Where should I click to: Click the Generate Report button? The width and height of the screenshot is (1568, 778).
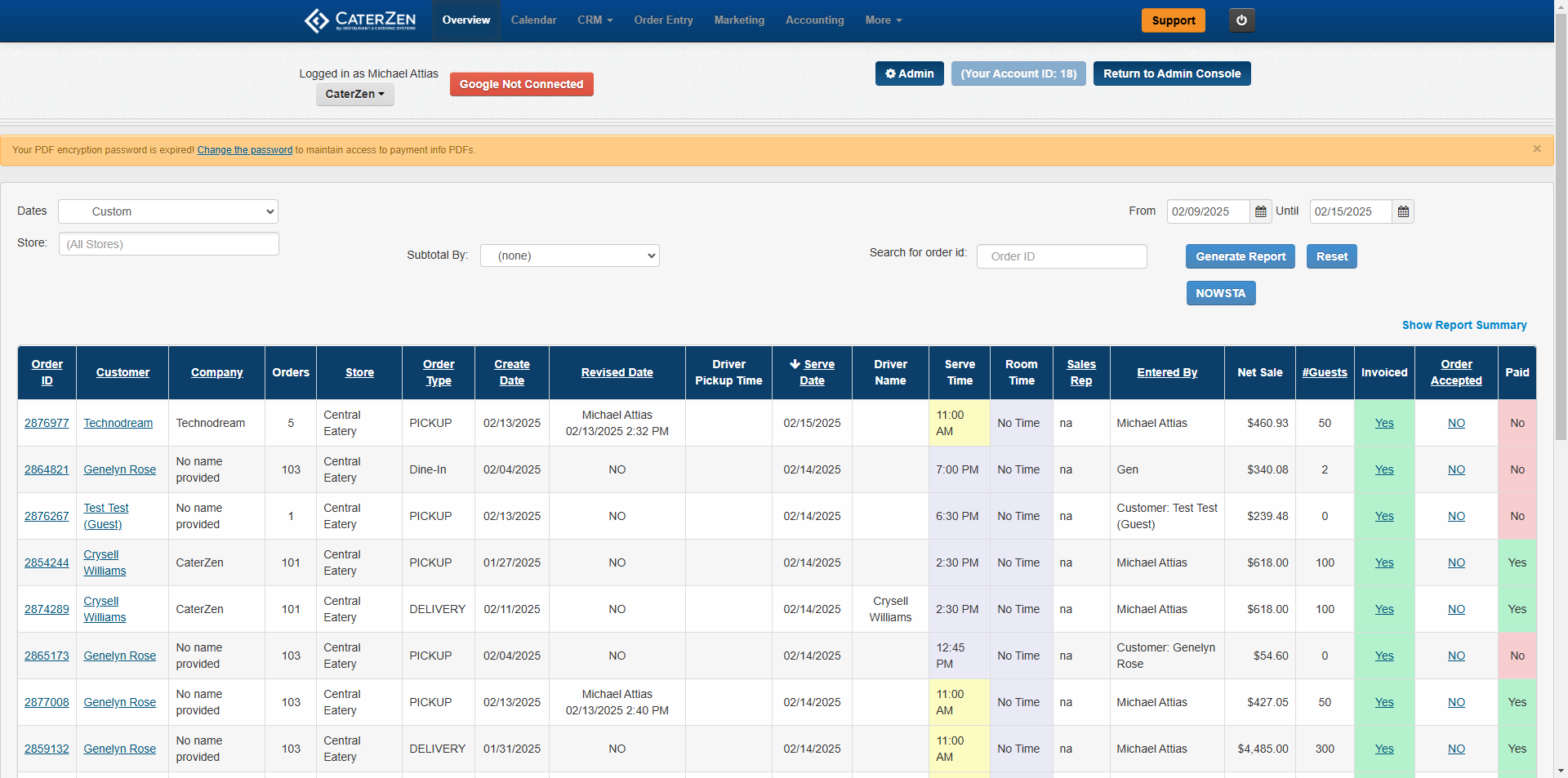[1240, 256]
